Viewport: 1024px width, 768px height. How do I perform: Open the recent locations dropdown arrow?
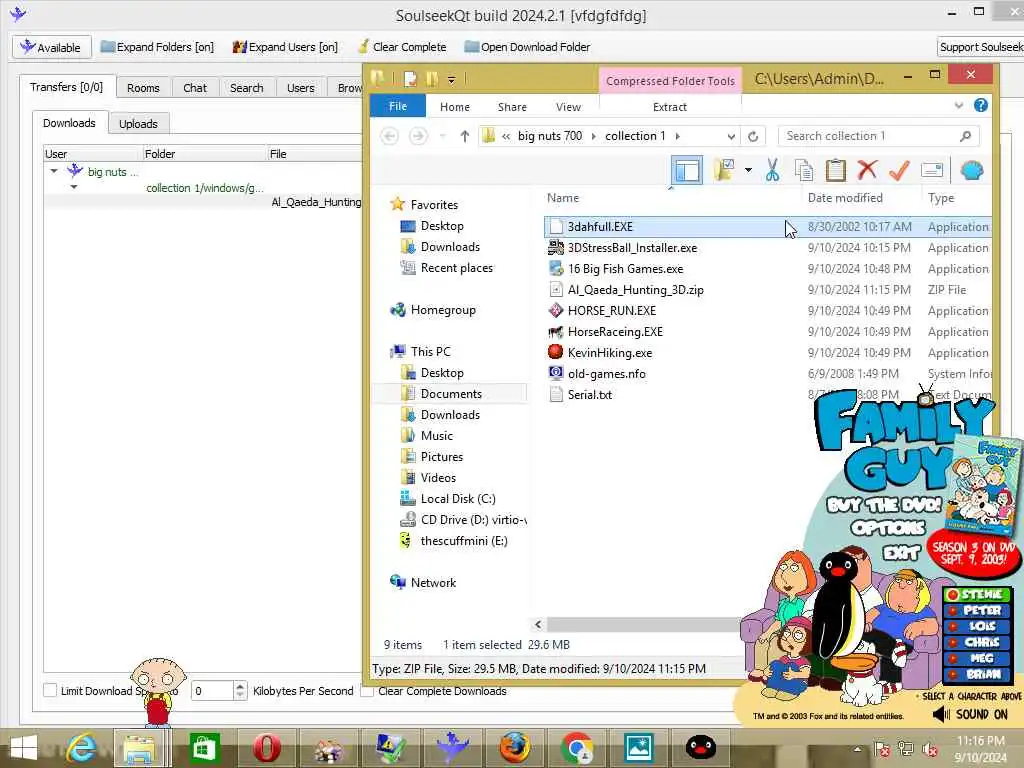tap(442, 136)
